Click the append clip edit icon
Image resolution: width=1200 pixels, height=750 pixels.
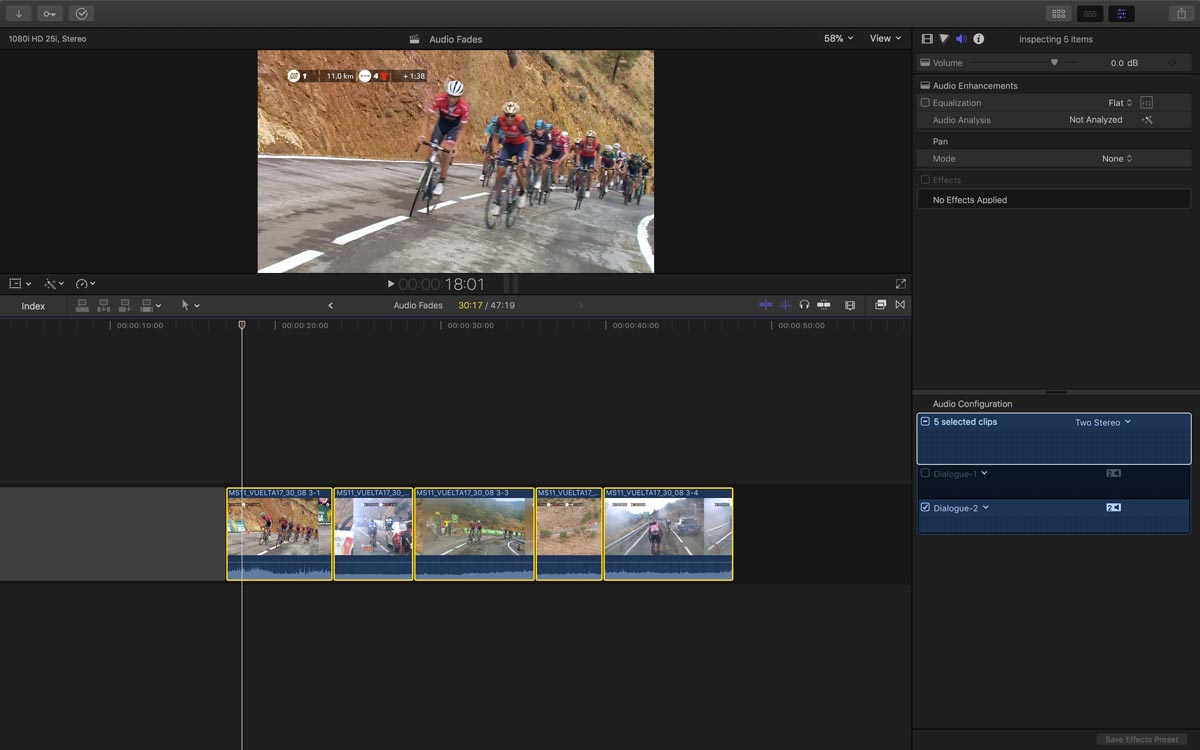coord(125,305)
